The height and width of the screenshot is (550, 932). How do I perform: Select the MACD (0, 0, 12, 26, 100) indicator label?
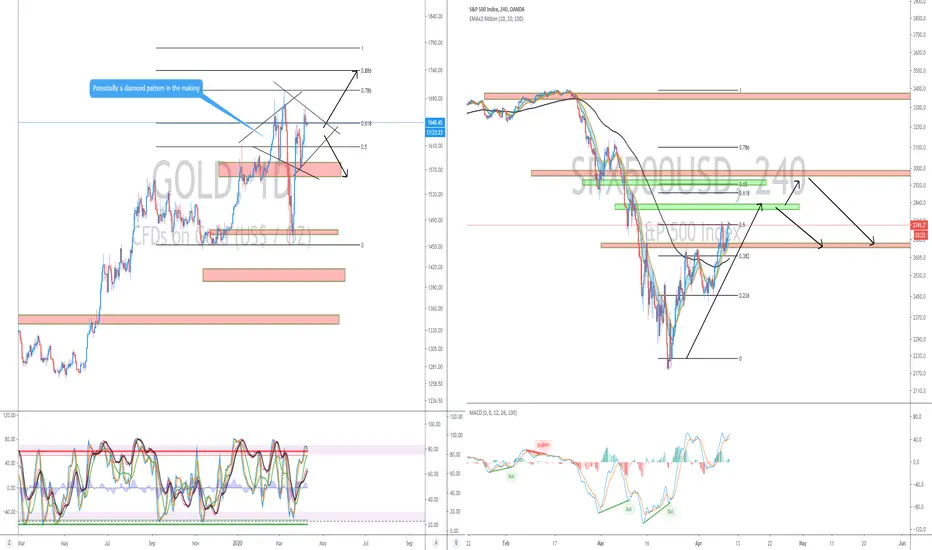click(x=493, y=413)
